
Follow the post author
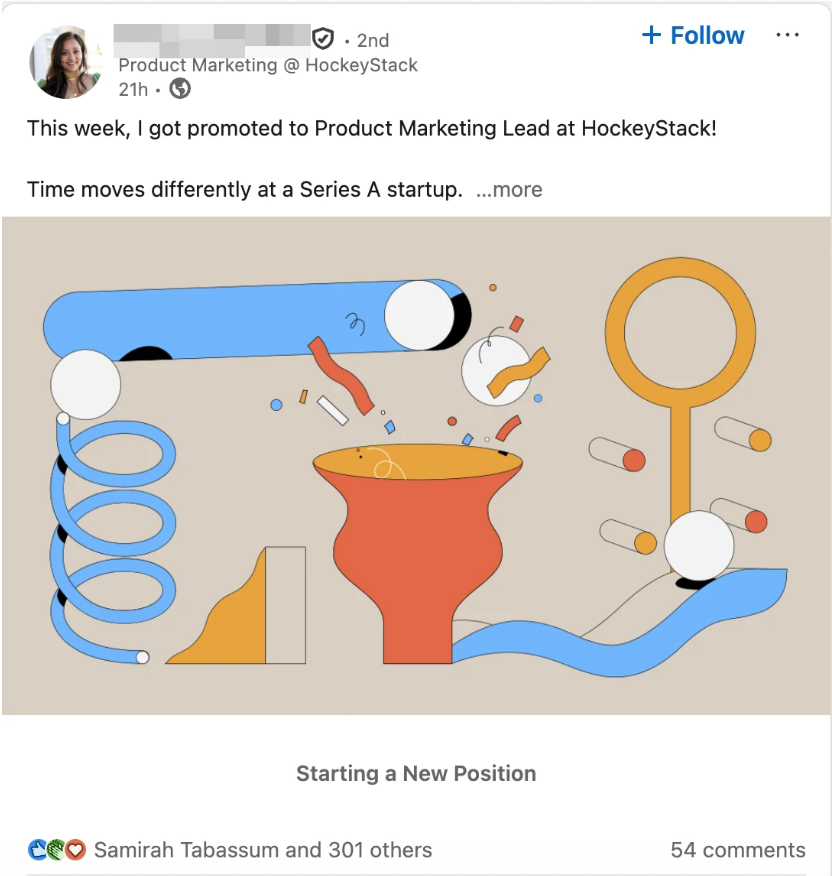[693, 36]
